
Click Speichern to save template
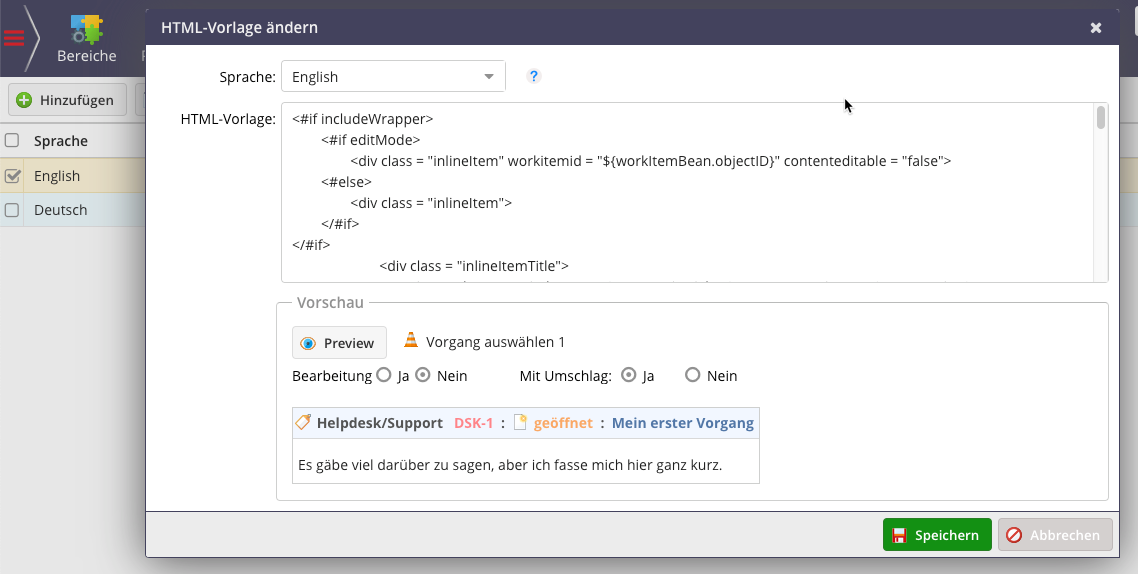pos(937,535)
